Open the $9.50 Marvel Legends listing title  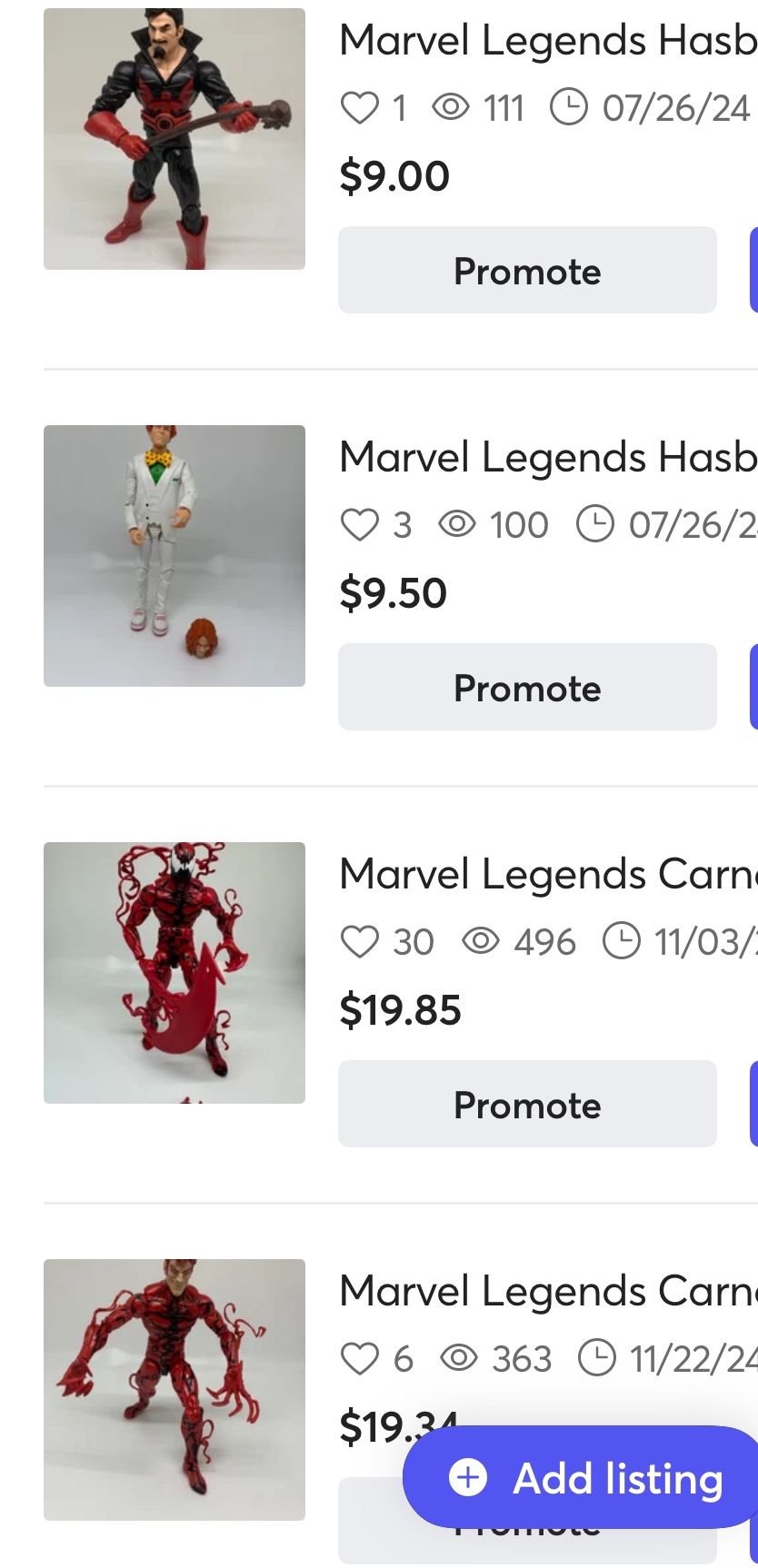click(x=547, y=457)
